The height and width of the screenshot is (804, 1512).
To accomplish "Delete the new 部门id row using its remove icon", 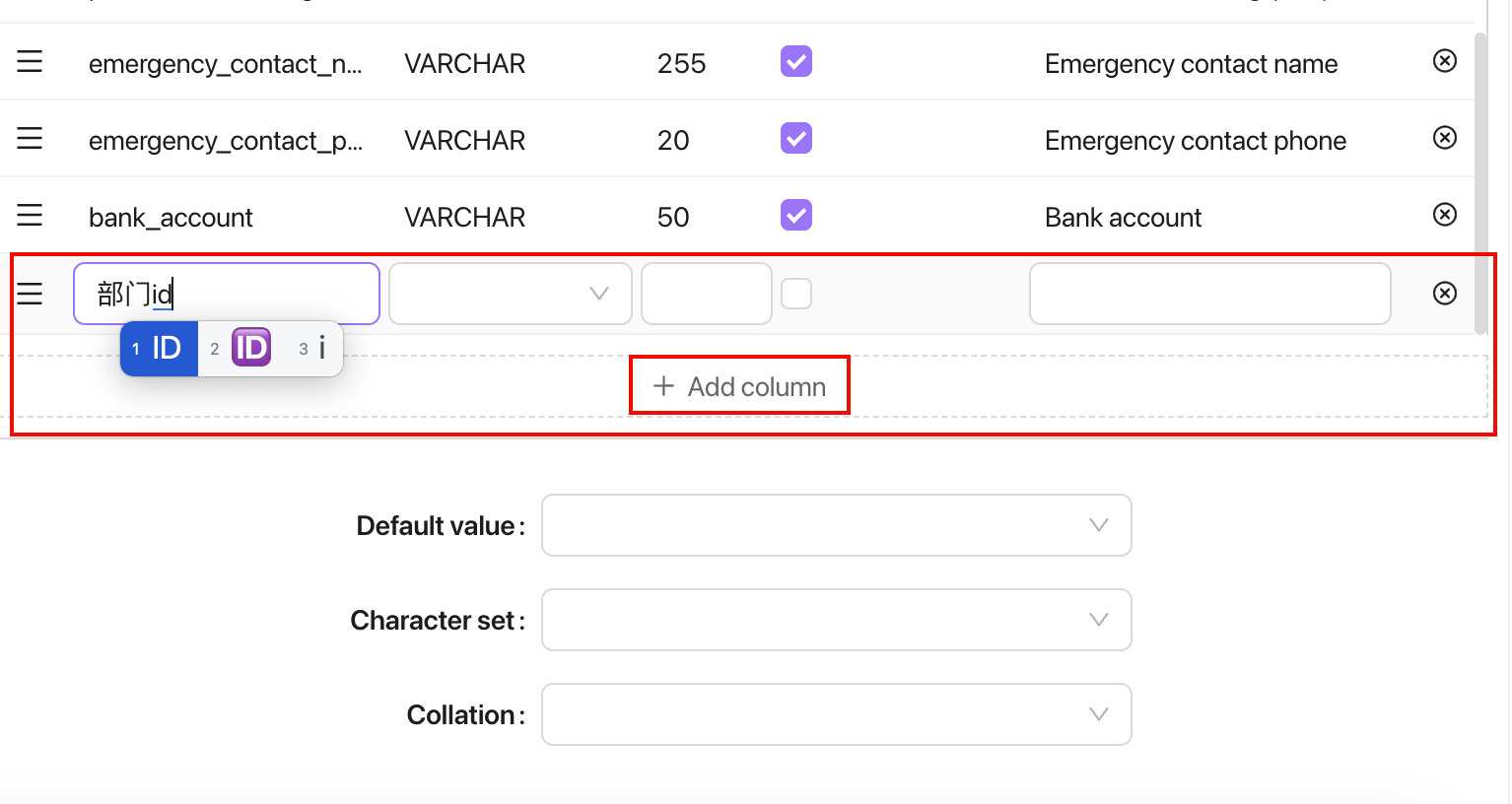I will [1445, 293].
